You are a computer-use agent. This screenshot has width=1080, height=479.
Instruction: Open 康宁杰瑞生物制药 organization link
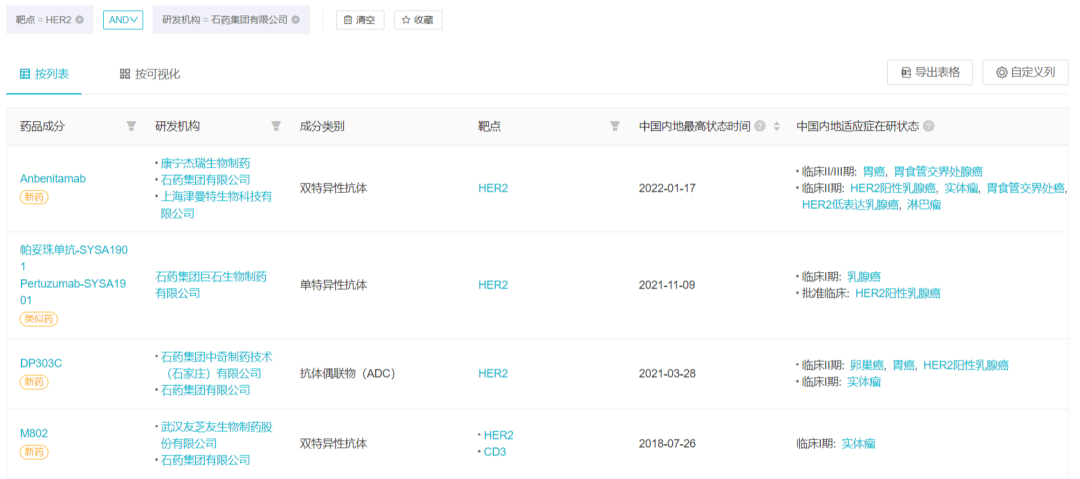(x=205, y=163)
